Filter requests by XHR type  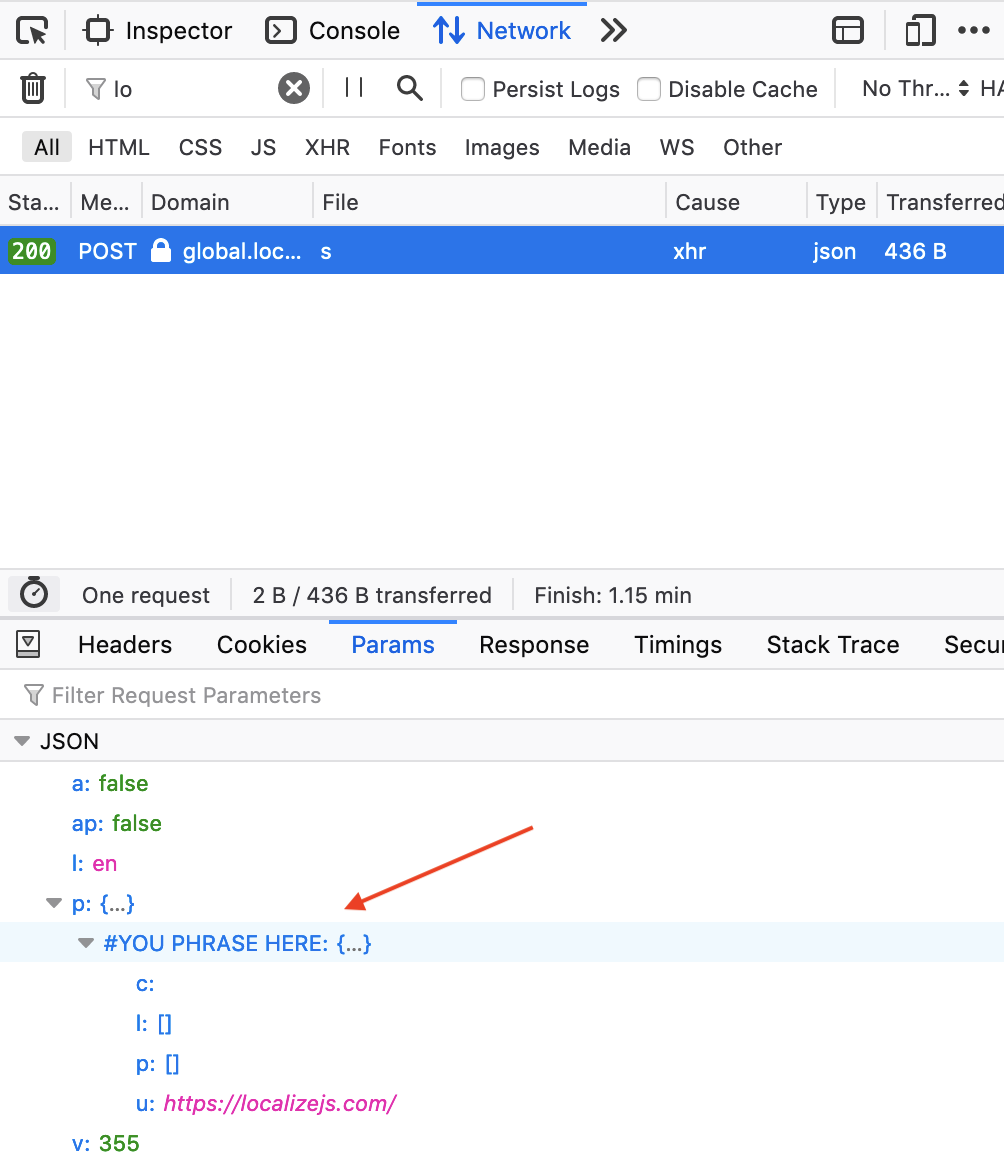pos(327,147)
